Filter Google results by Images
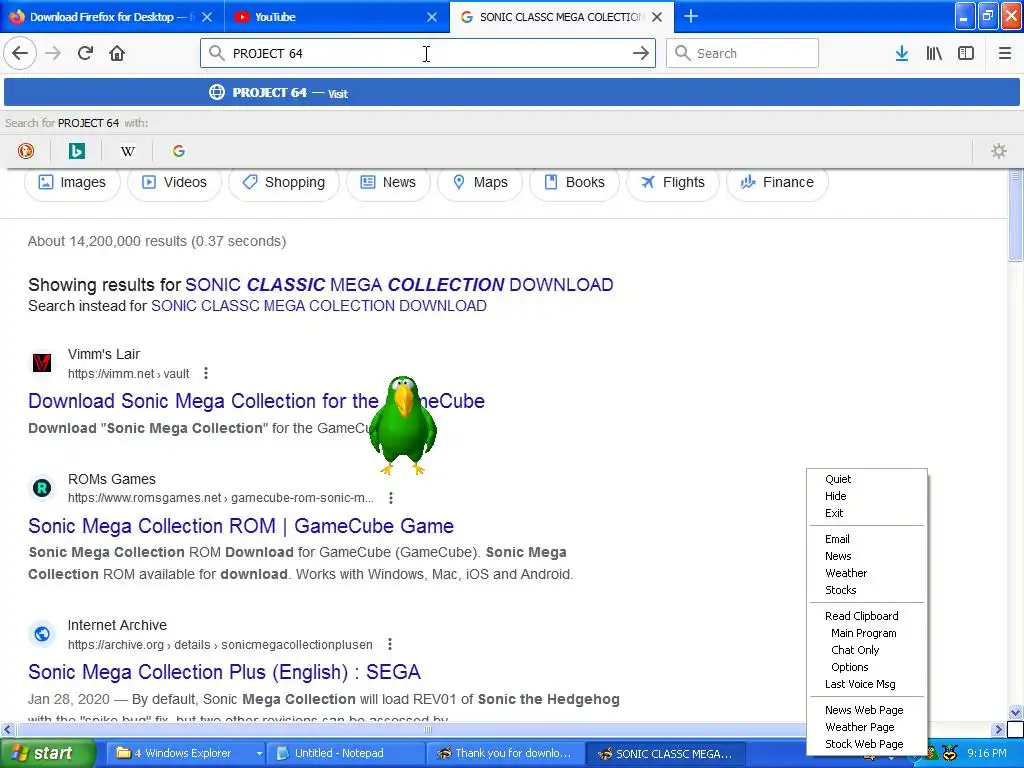Screen dimensions: 1024x768 pyautogui.click(x=72, y=182)
